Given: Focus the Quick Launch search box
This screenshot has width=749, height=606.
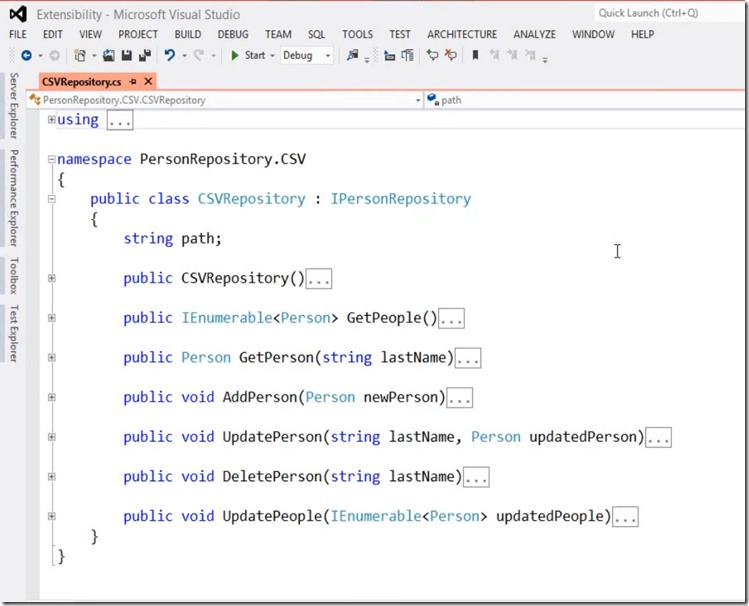Looking at the screenshot, I should [669, 13].
